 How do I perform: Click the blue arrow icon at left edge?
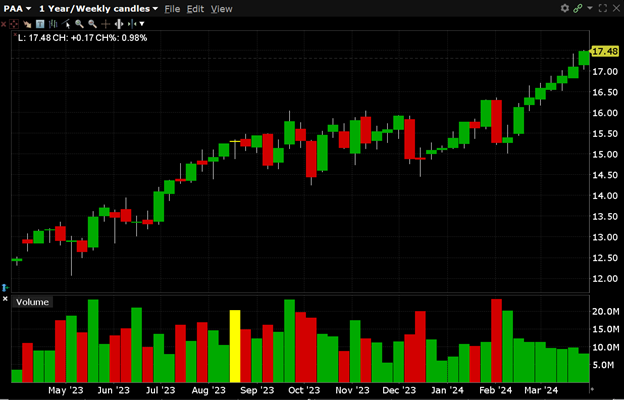5,287
